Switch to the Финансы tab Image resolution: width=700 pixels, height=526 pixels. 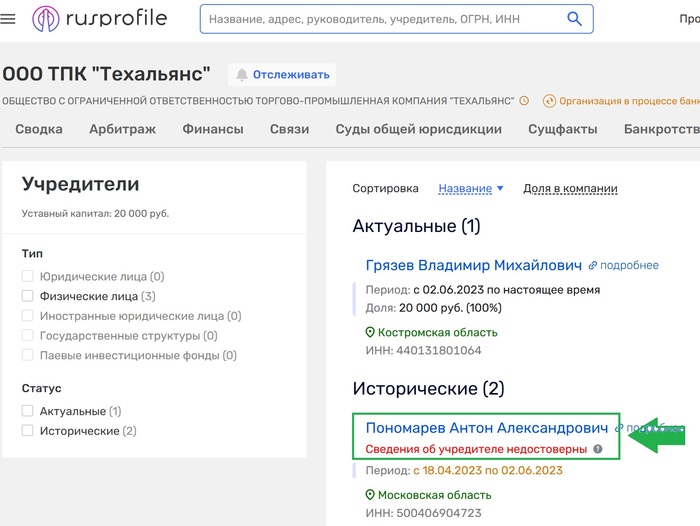coord(213,129)
